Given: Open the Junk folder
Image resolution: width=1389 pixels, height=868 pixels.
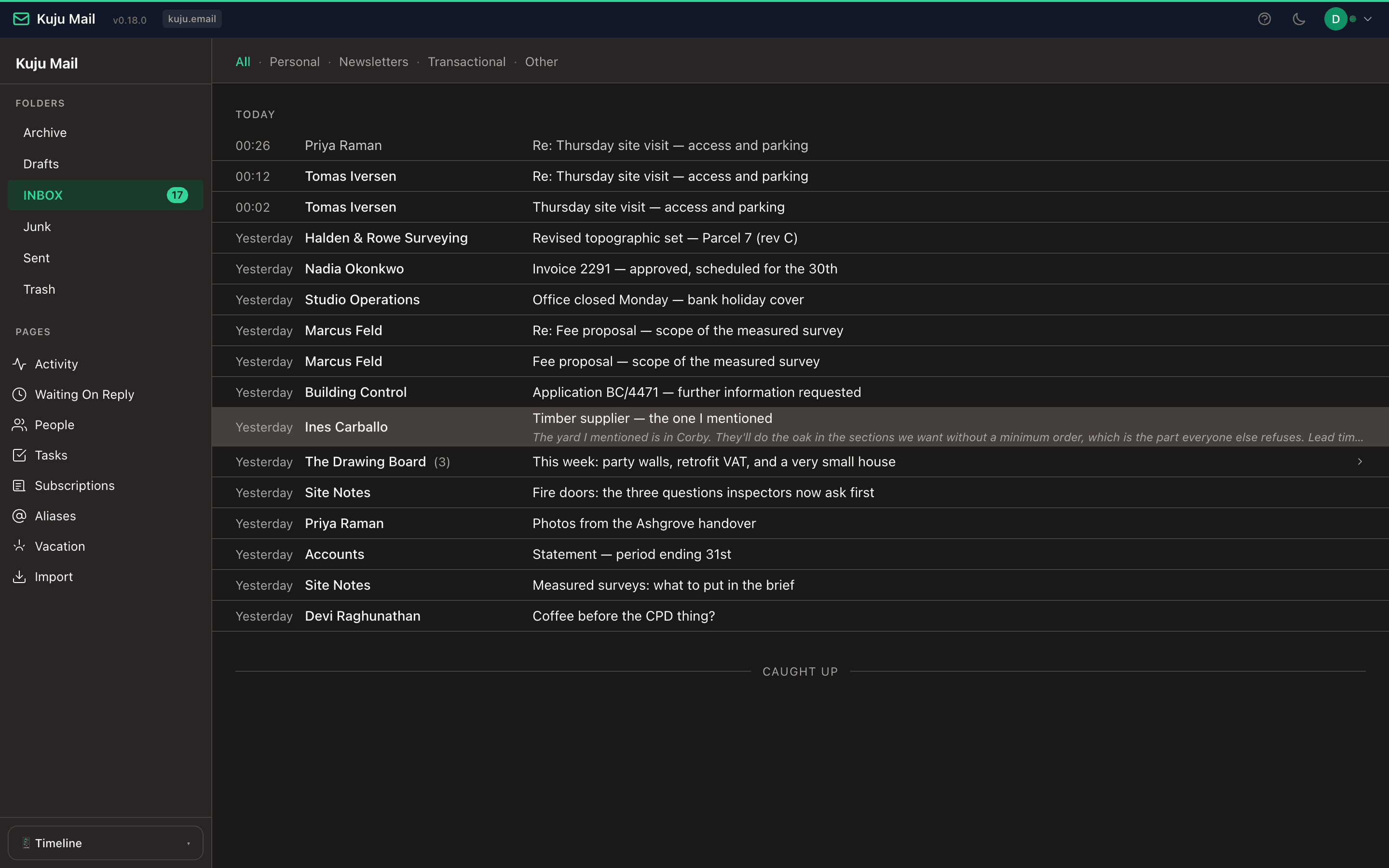Looking at the screenshot, I should tap(106, 227).
